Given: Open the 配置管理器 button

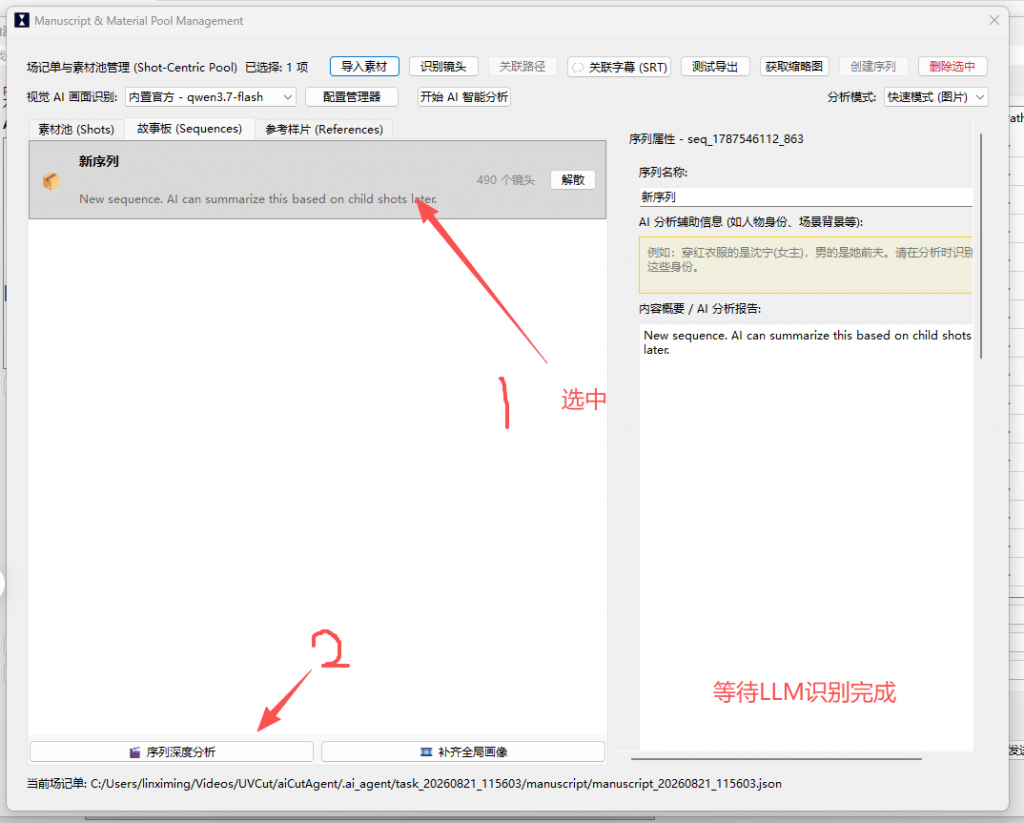Looking at the screenshot, I should [x=351, y=97].
